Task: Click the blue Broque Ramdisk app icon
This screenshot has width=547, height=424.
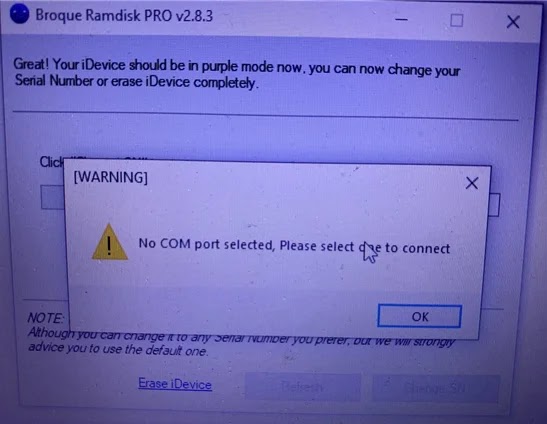Action: [x=19, y=14]
